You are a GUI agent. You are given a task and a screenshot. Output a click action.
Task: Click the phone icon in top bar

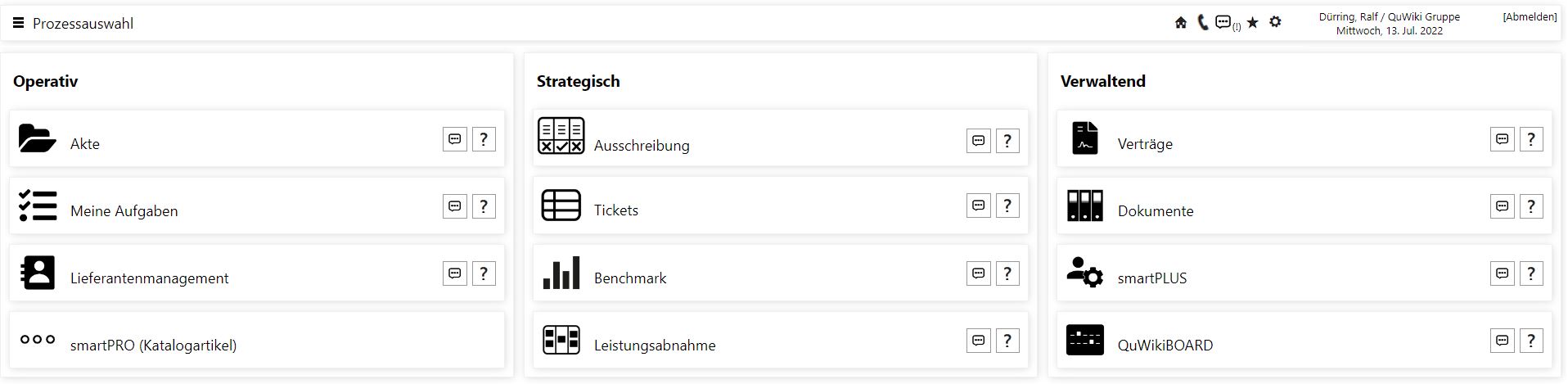pyautogui.click(x=1202, y=23)
